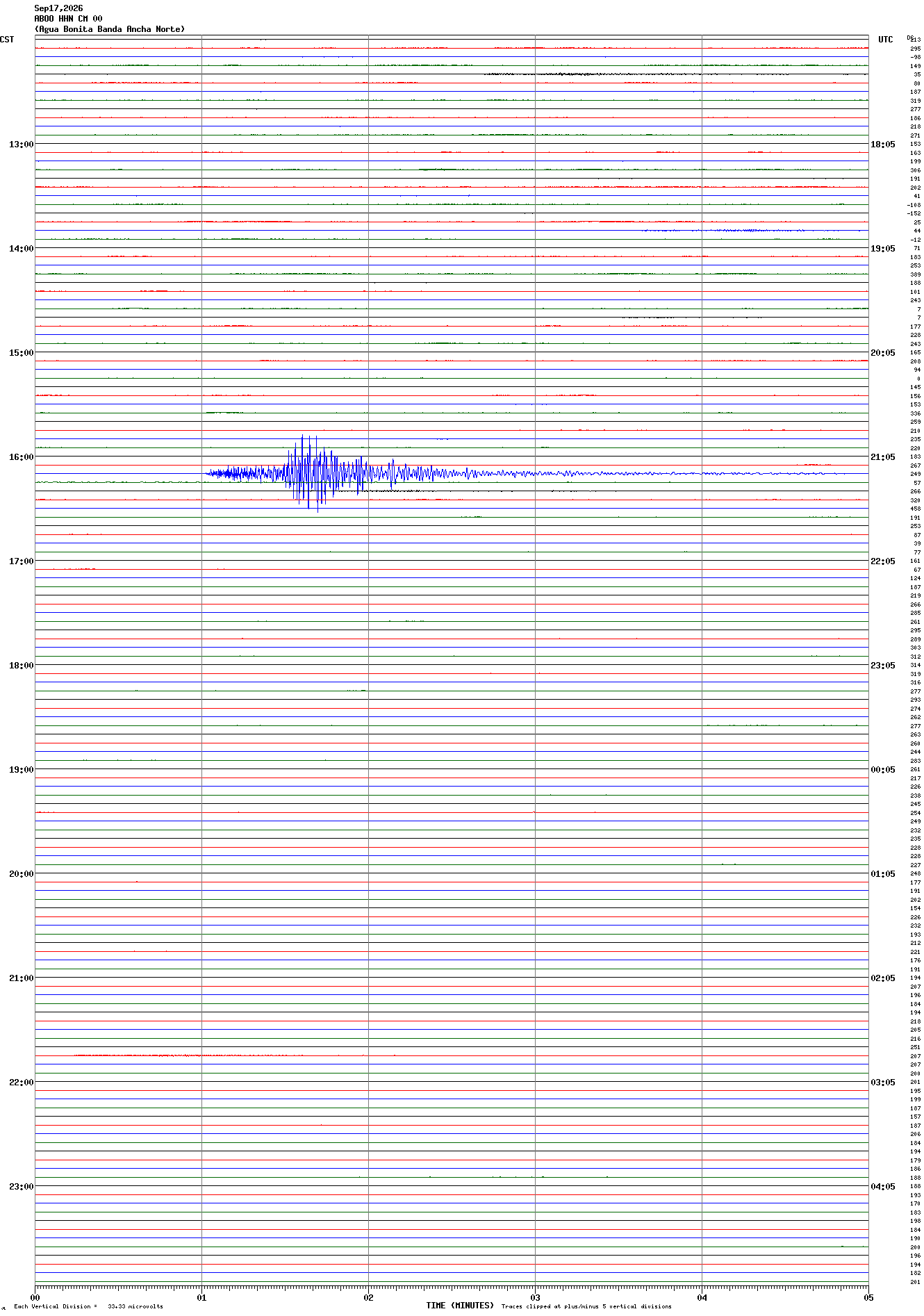Select the ABOO HHN CM 00 station code
This screenshot has height=1316, width=924.
(68, 19)
